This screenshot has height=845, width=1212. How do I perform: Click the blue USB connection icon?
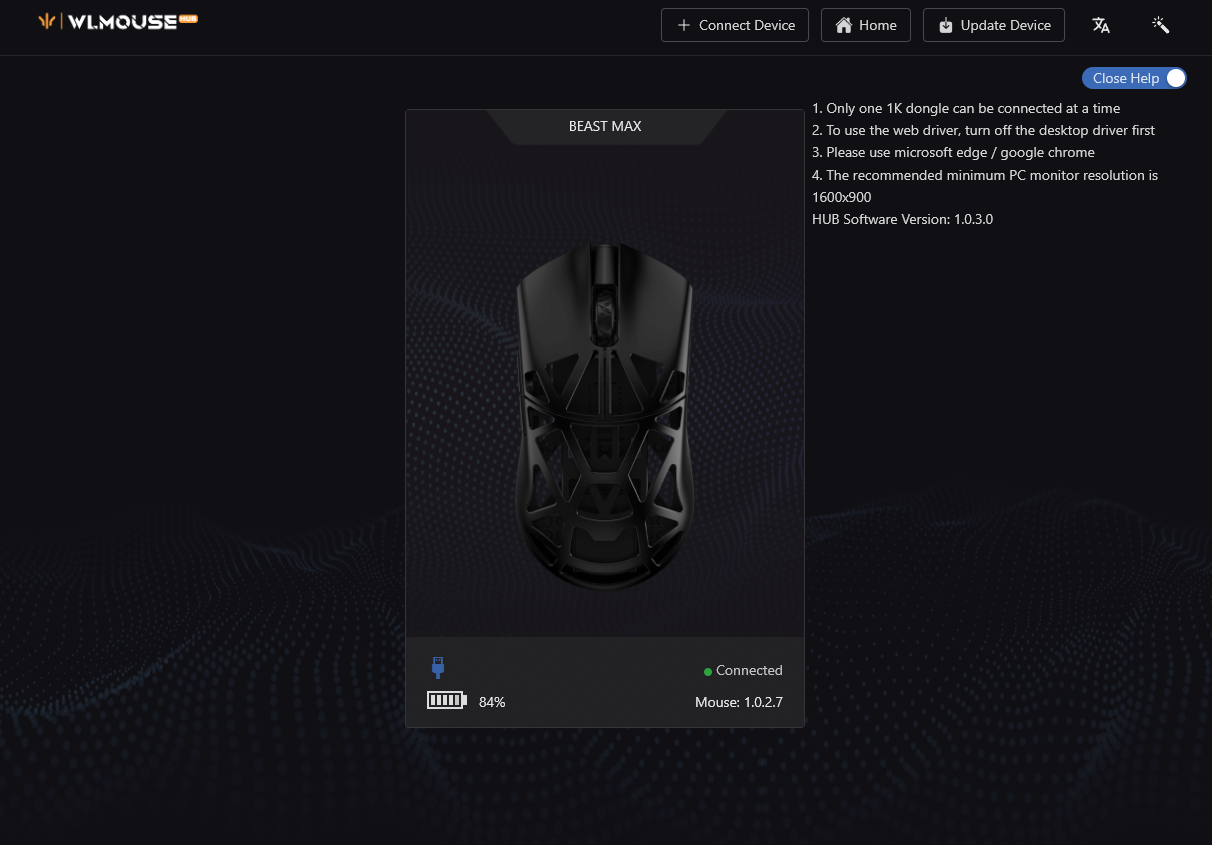[437, 667]
